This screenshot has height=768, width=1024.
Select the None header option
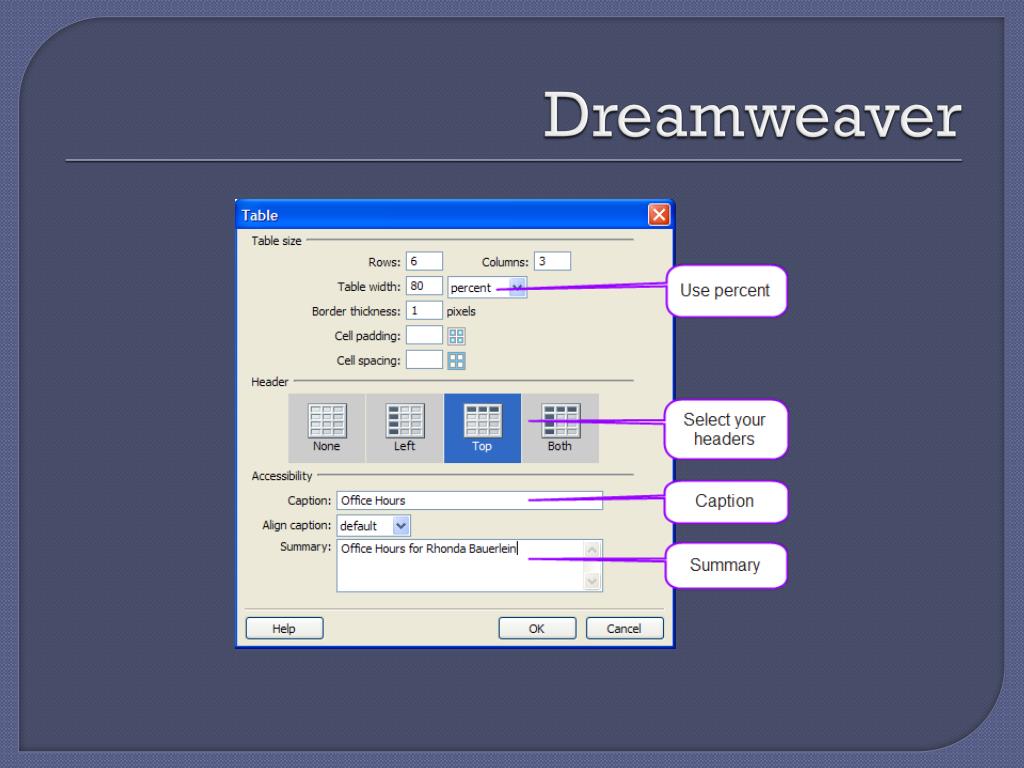pos(327,428)
